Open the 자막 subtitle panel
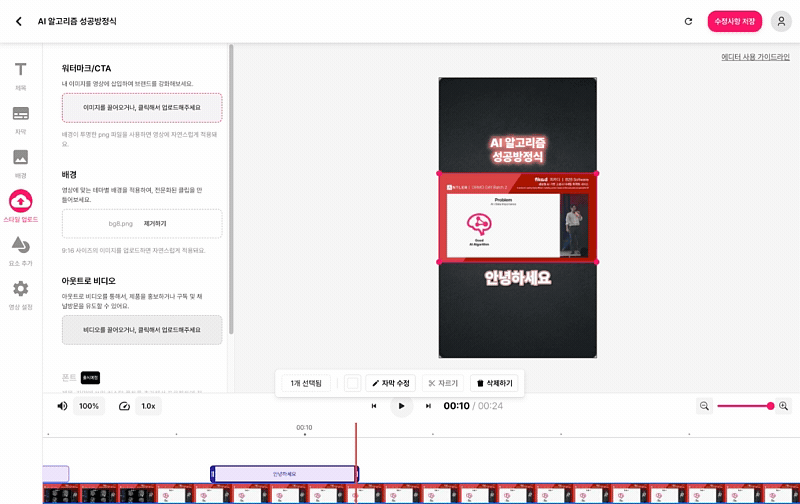 point(20,120)
